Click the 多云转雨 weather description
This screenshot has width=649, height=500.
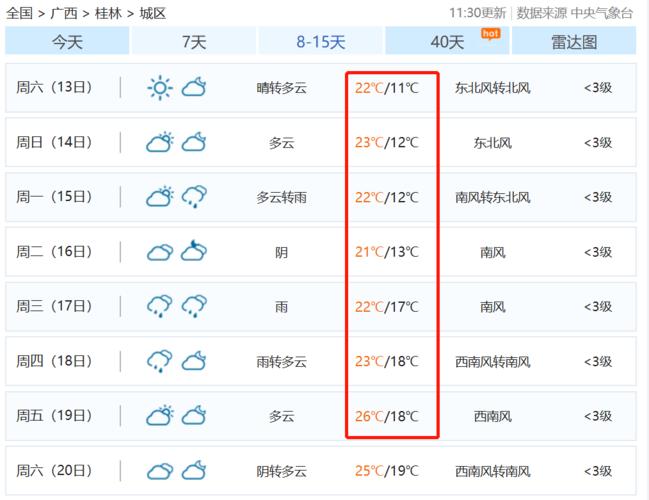(x=281, y=197)
